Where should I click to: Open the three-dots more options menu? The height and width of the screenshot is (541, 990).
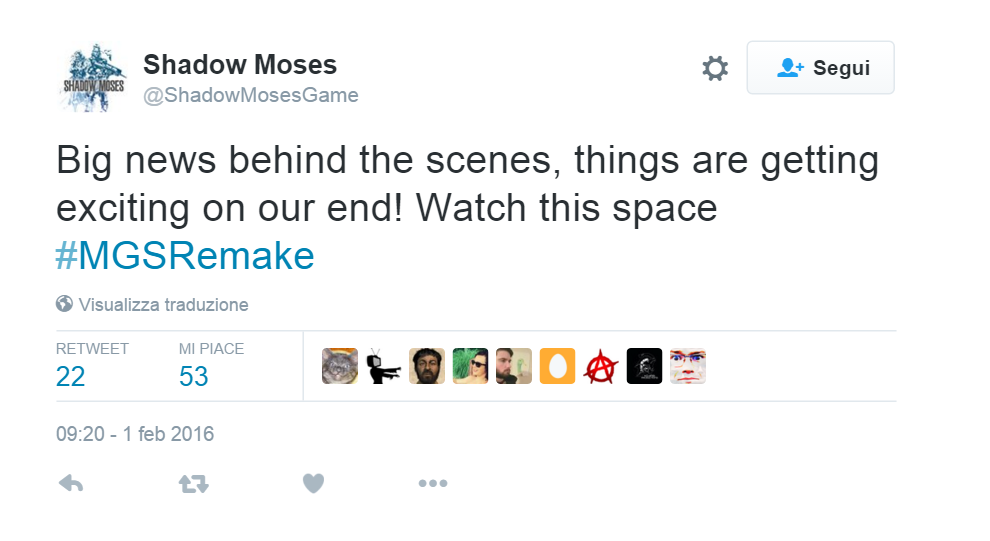point(432,484)
